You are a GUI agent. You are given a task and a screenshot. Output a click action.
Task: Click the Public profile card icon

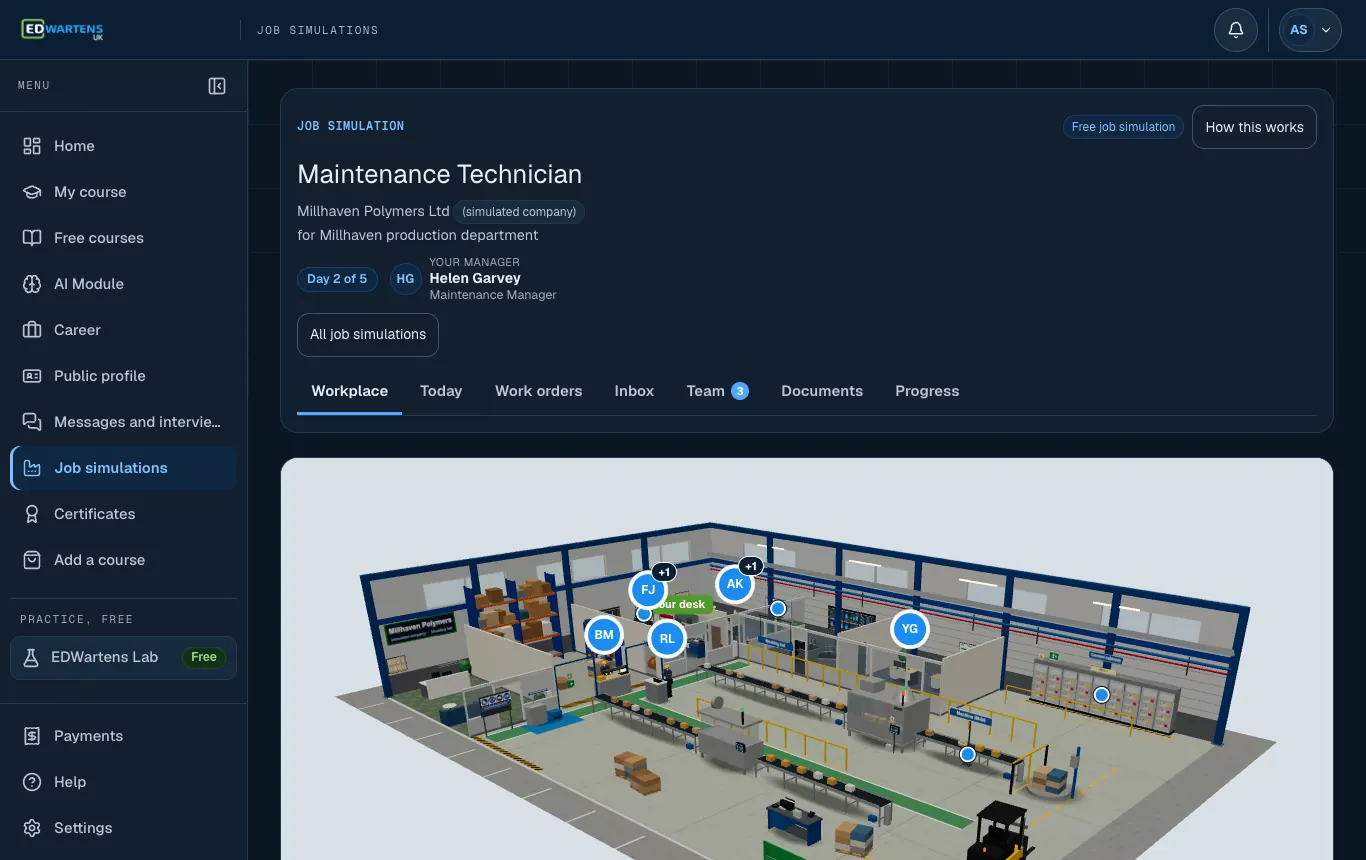32,376
